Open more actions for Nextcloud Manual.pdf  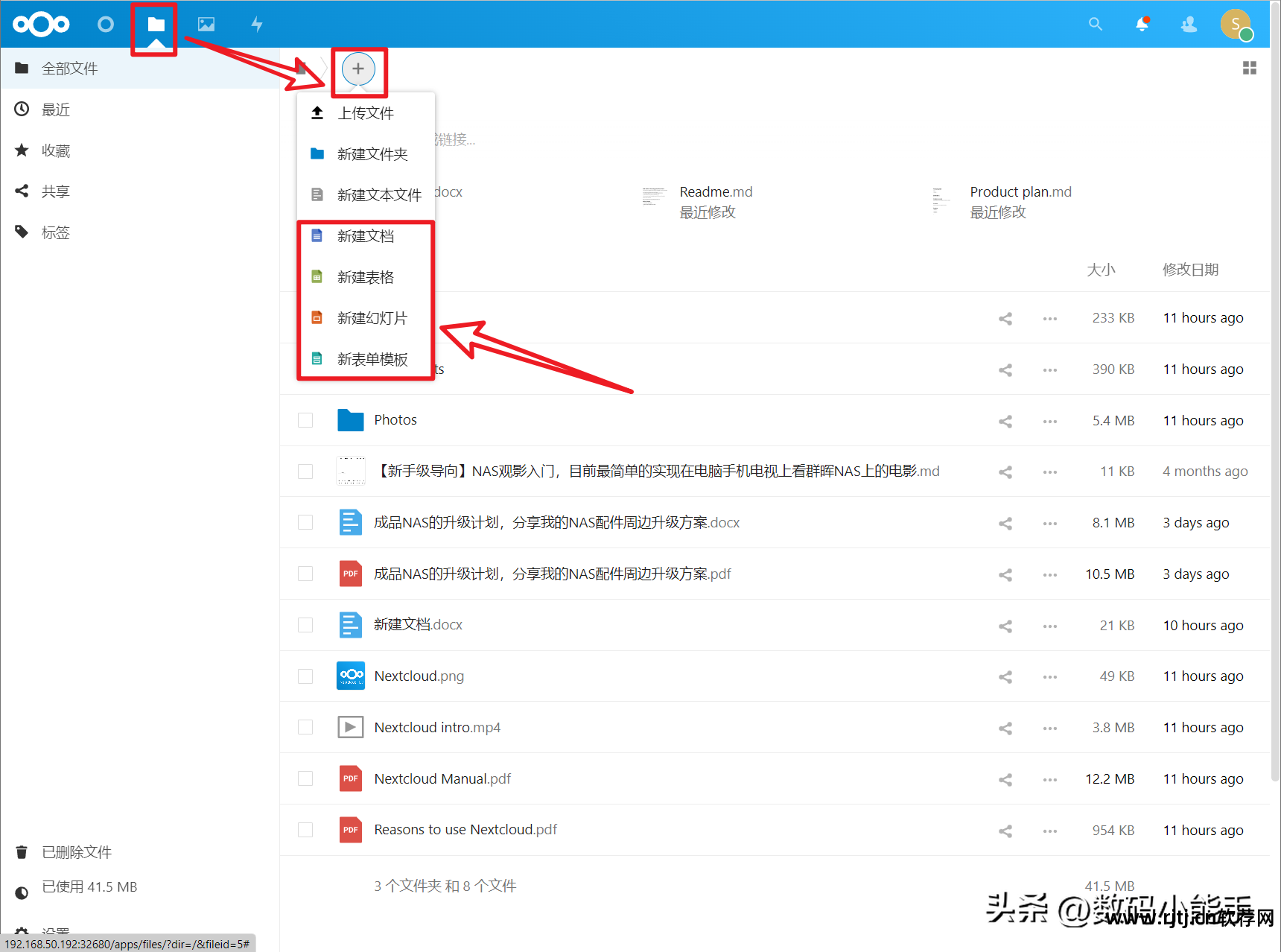point(1050,779)
